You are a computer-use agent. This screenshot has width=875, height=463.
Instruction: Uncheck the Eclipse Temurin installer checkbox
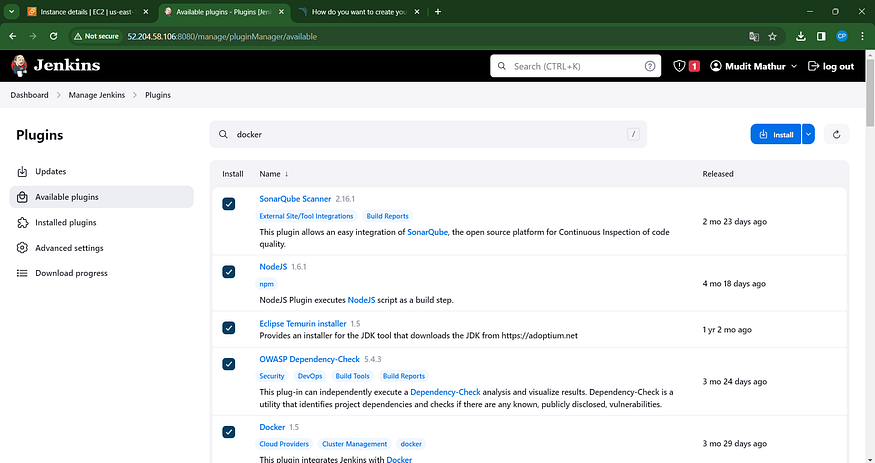[x=229, y=327]
